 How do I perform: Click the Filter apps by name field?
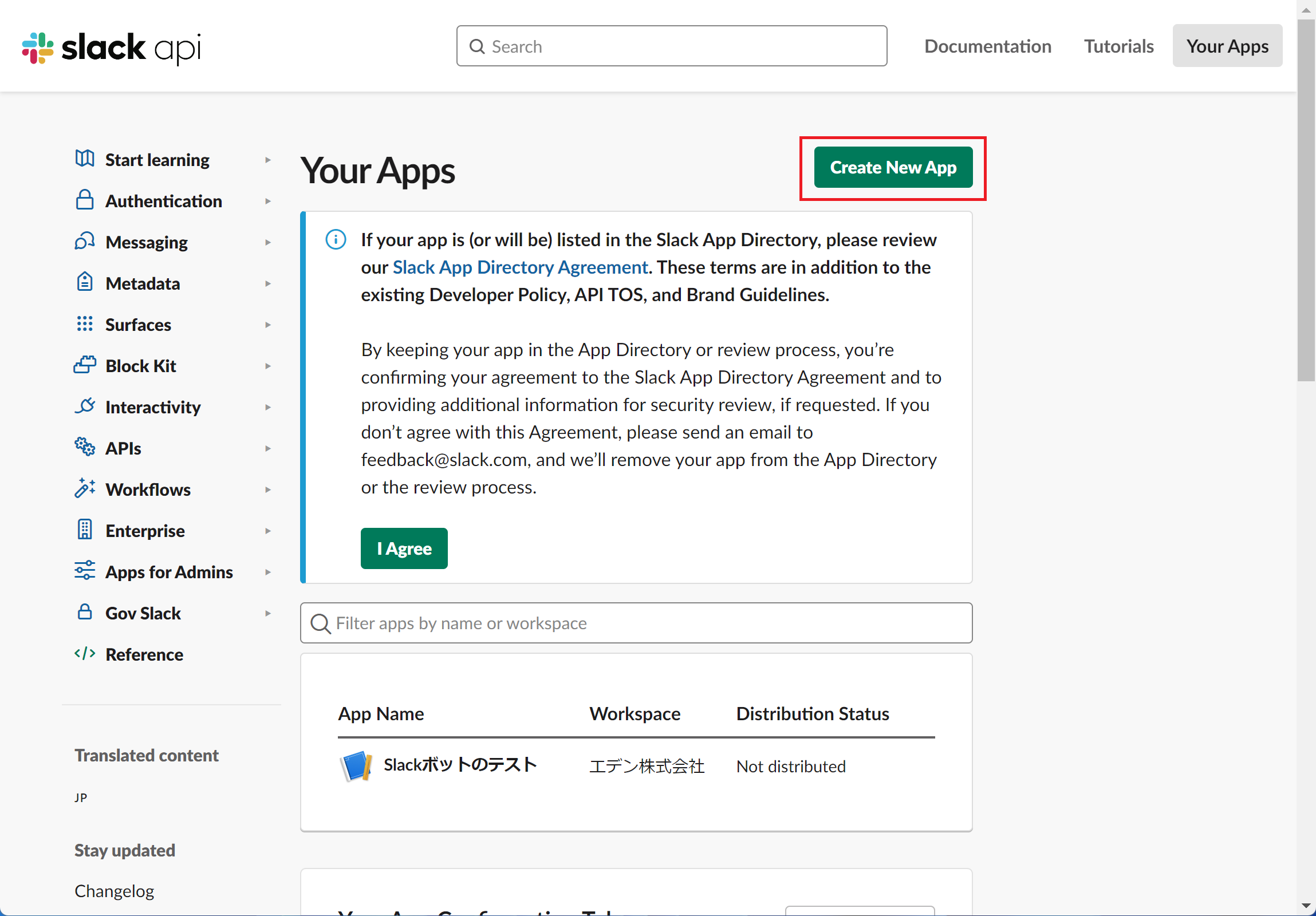[636, 623]
